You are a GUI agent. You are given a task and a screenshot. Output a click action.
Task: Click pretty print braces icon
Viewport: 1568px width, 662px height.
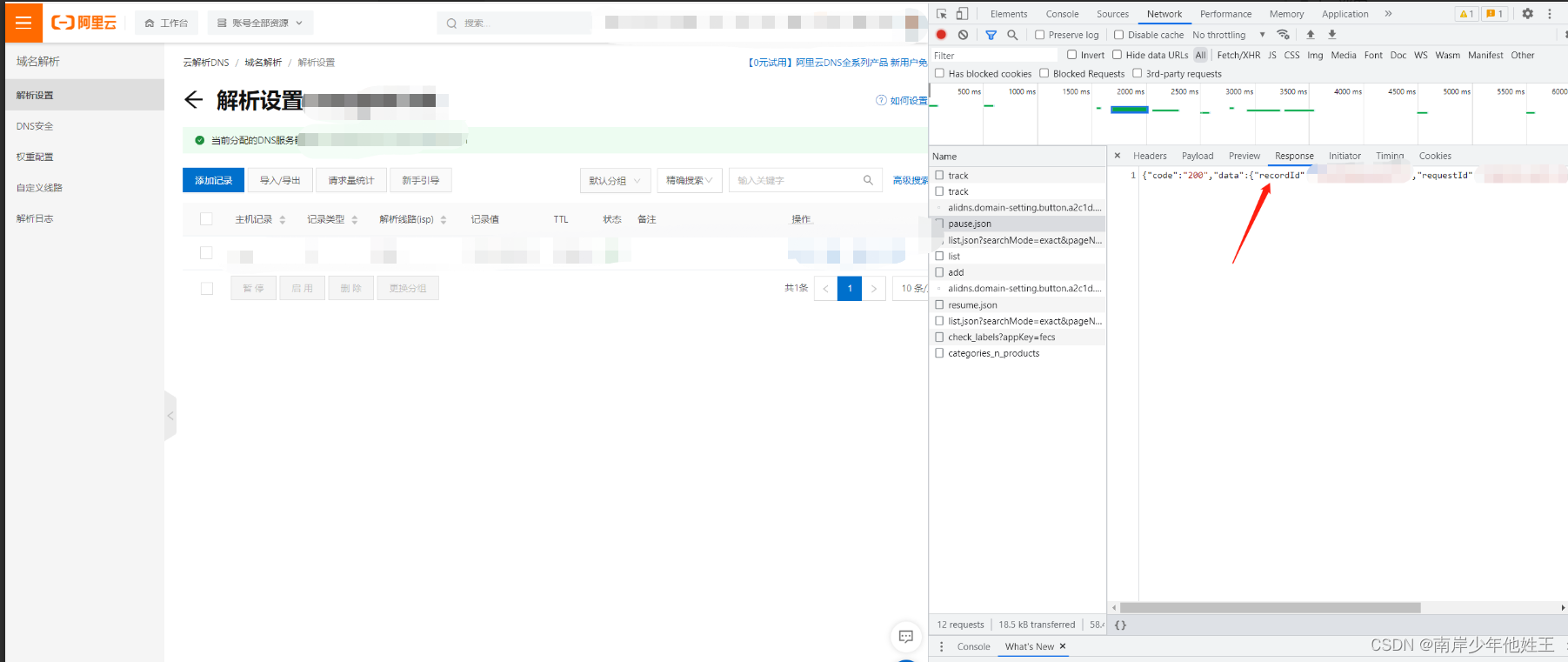coord(1120,625)
